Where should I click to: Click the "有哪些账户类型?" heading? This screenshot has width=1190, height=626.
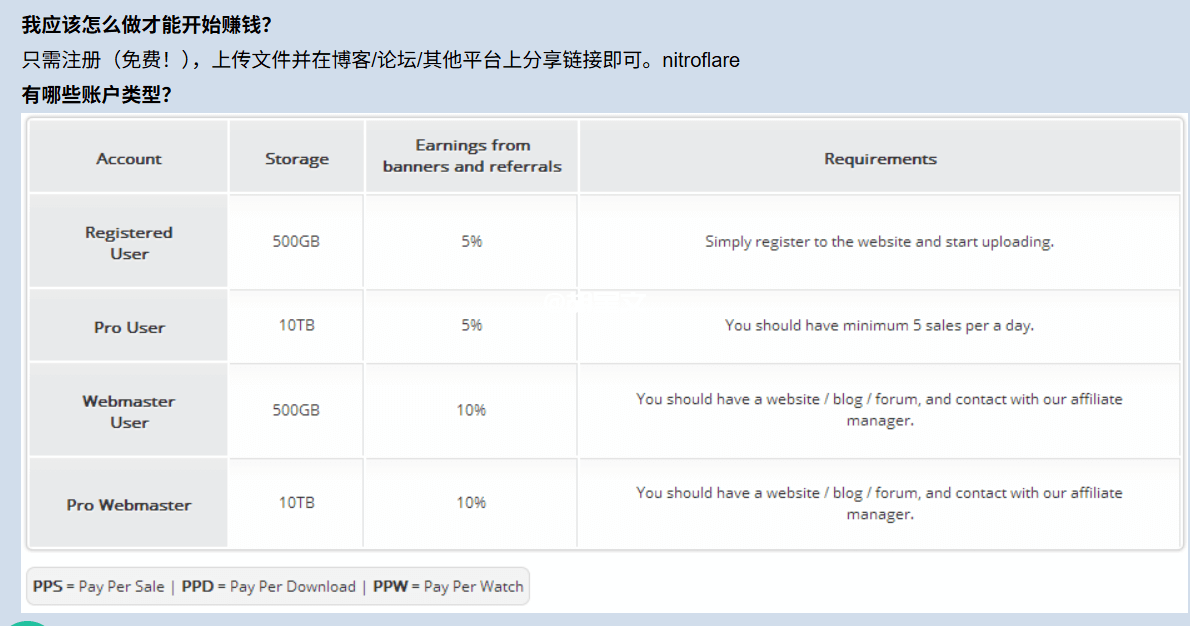pos(97,95)
